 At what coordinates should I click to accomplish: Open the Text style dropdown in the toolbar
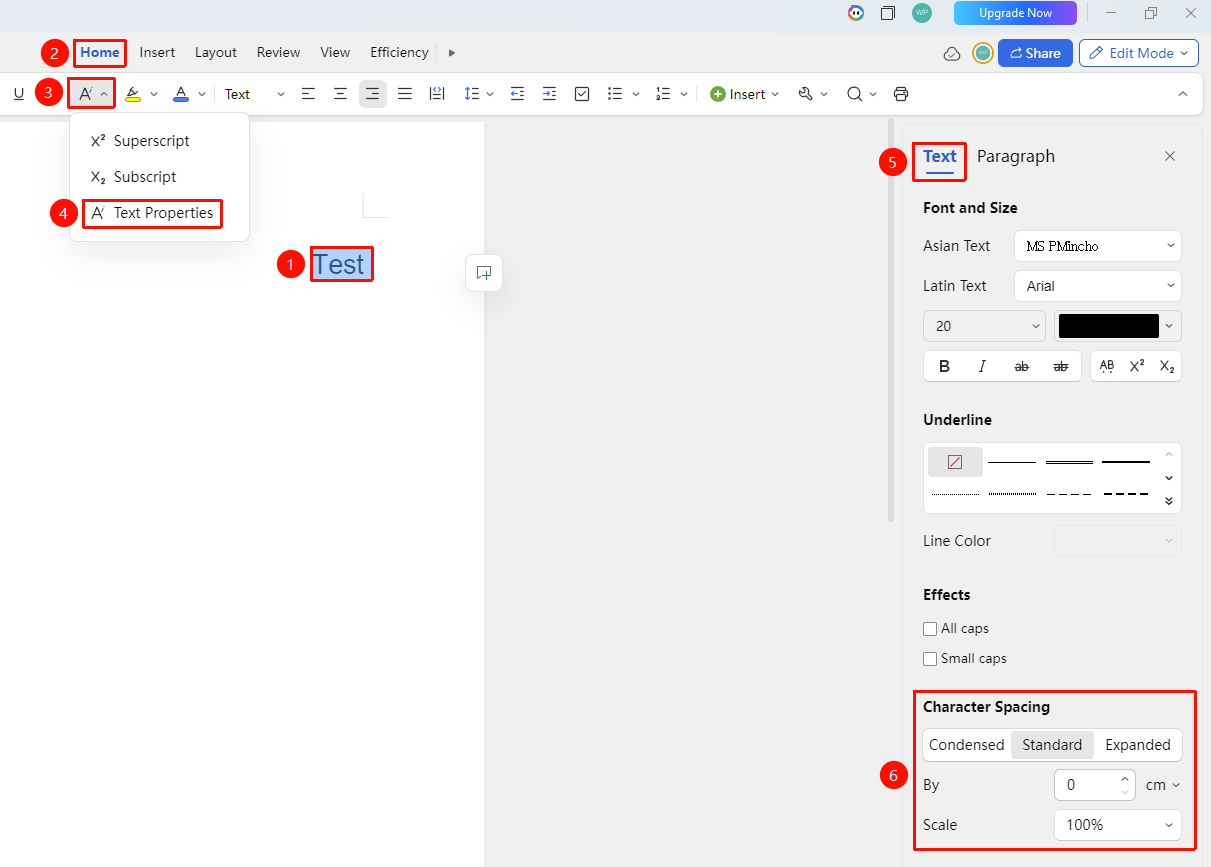[254, 94]
